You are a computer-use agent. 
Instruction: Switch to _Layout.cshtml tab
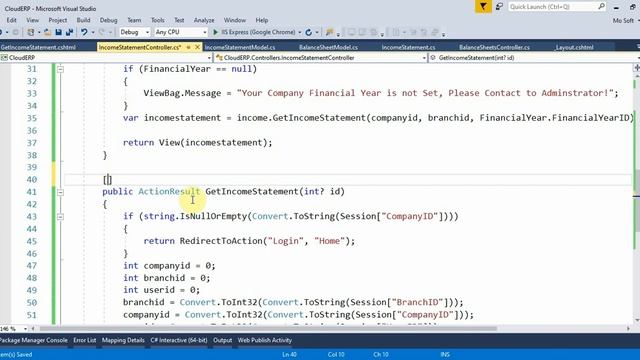[574, 47]
